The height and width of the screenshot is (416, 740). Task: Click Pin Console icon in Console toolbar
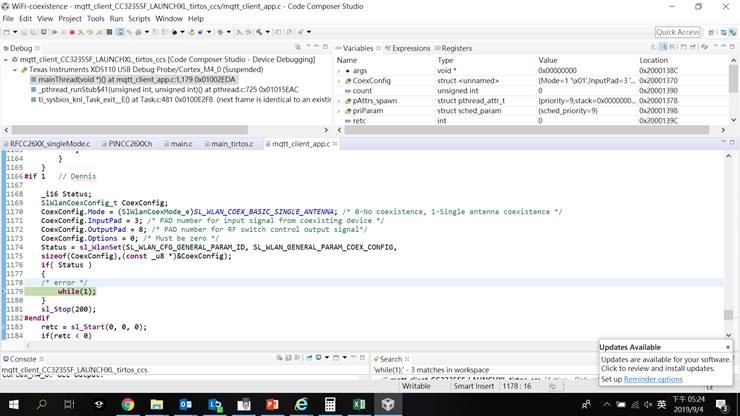(309, 357)
